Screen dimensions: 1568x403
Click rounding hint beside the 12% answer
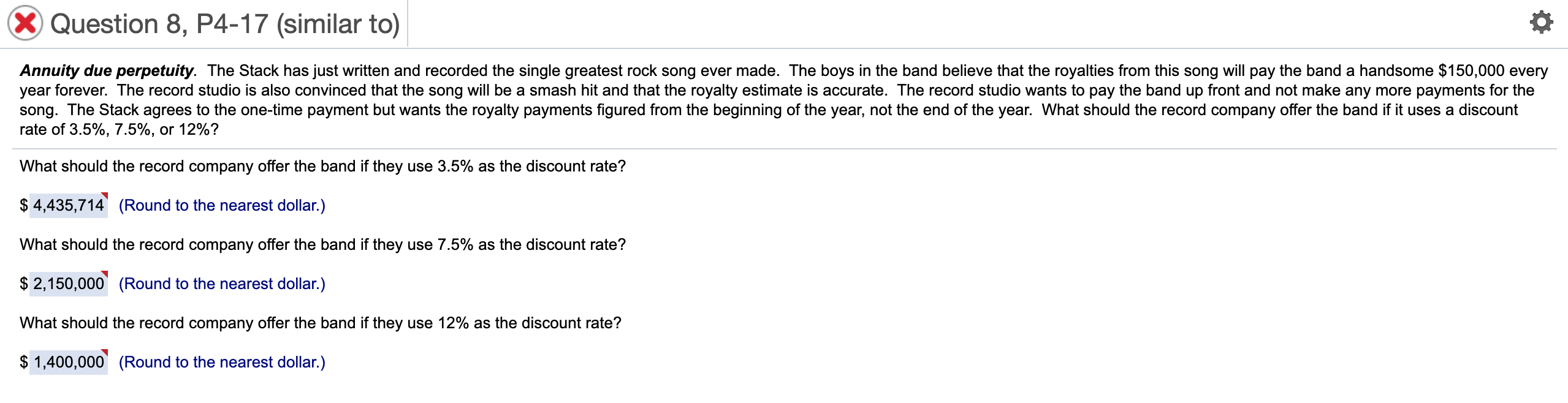[222, 362]
